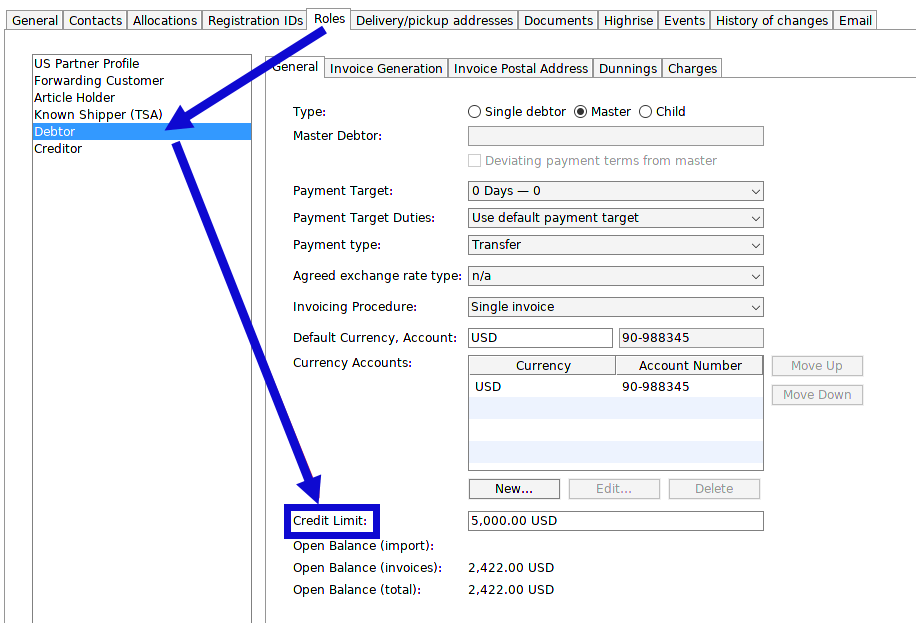The height and width of the screenshot is (623, 916).
Task: Click the New... button under Currency Accounts
Action: [514, 489]
